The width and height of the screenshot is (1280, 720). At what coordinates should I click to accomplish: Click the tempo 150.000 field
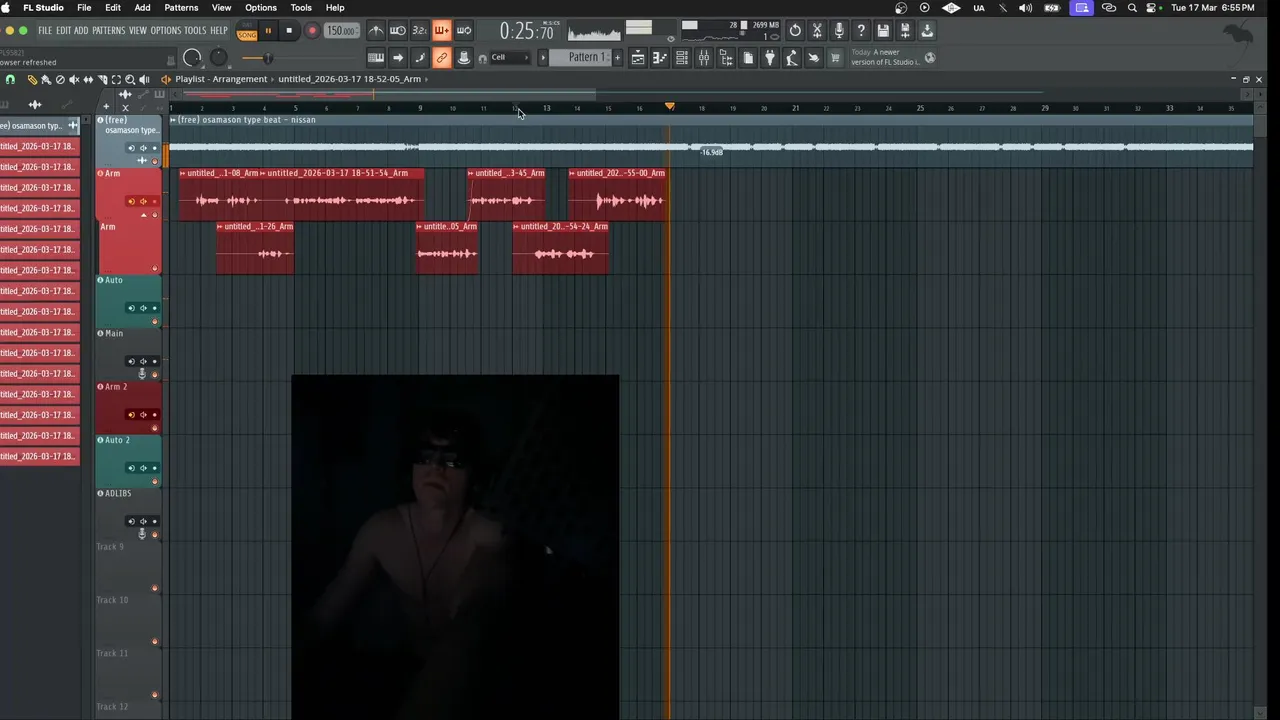click(341, 31)
